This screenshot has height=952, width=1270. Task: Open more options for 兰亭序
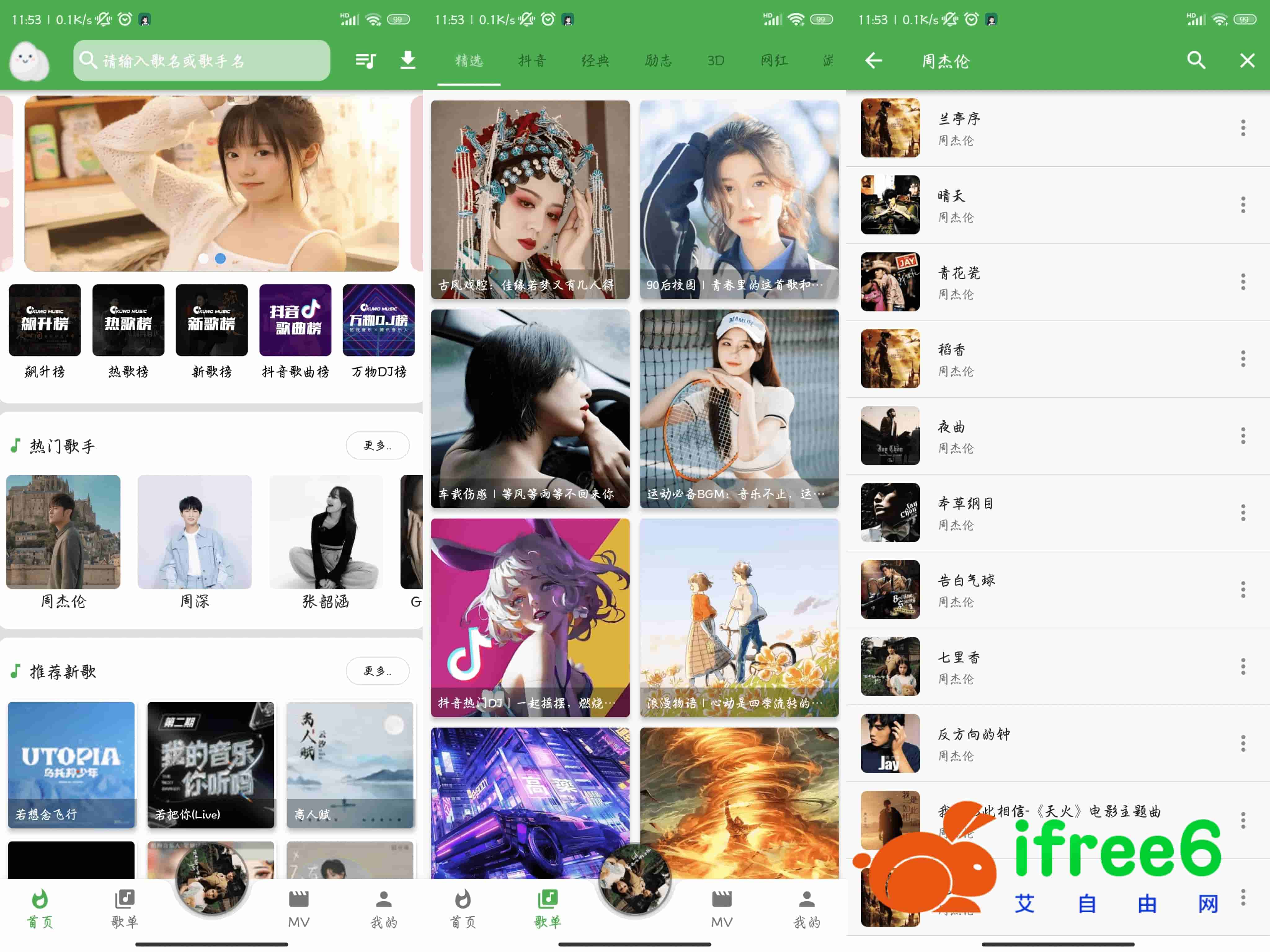click(1243, 128)
